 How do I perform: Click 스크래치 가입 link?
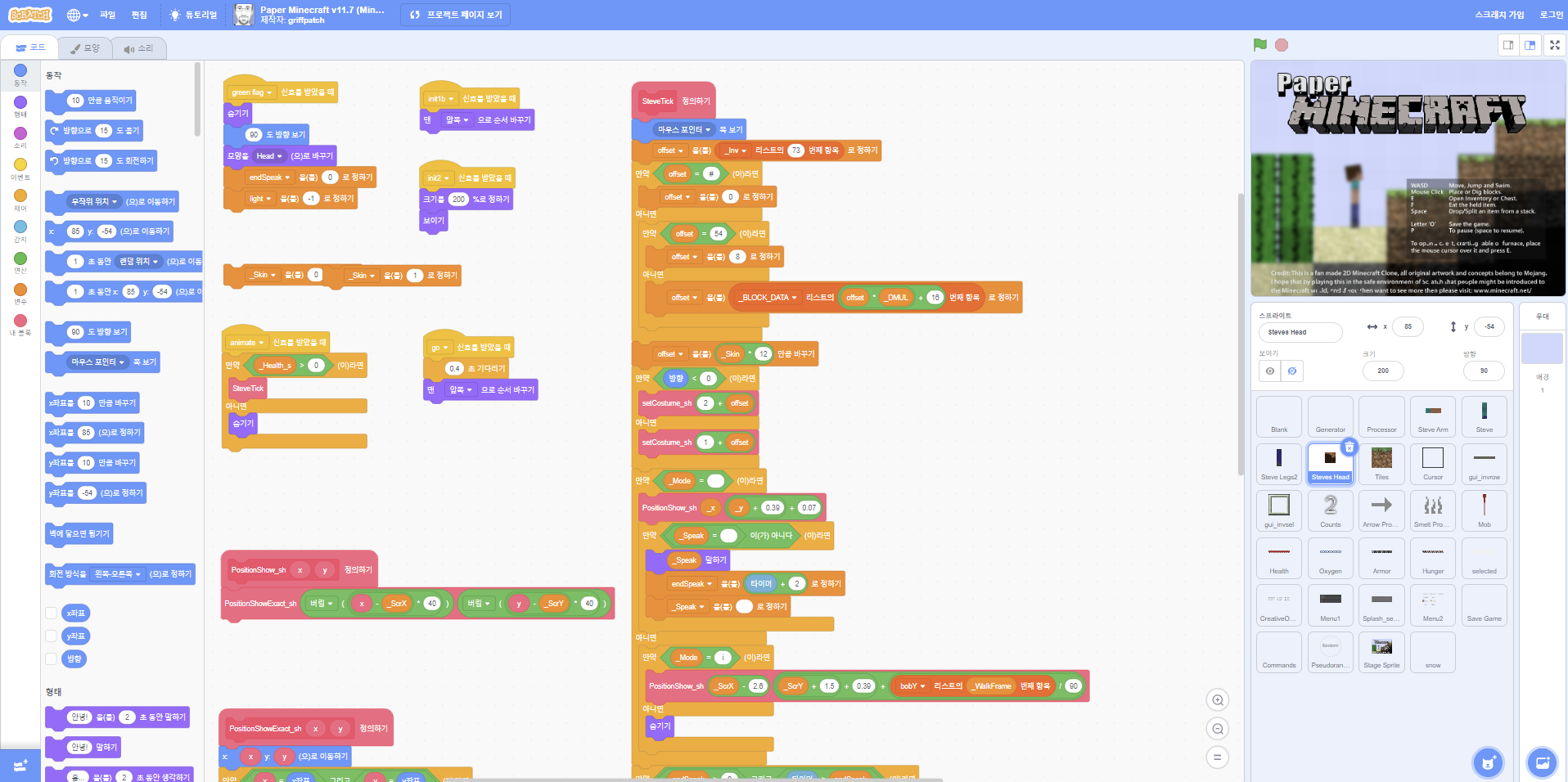[x=1499, y=15]
